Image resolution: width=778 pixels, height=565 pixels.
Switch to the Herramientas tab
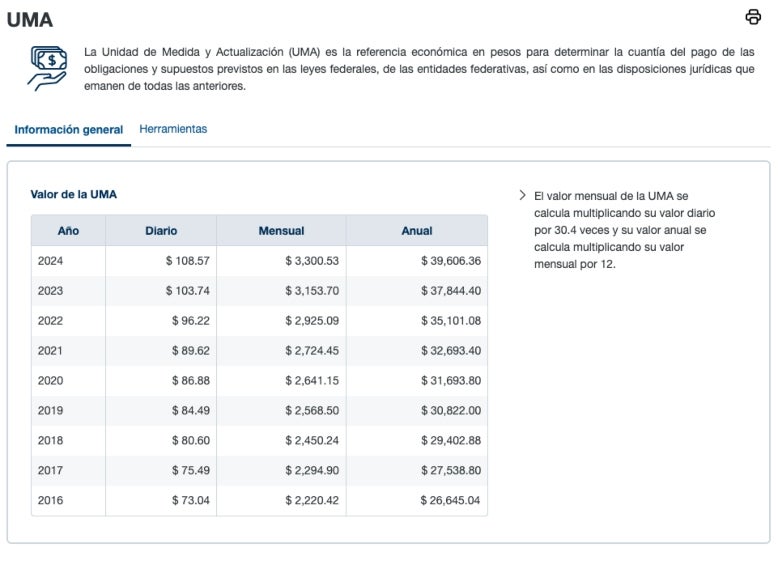click(x=173, y=129)
